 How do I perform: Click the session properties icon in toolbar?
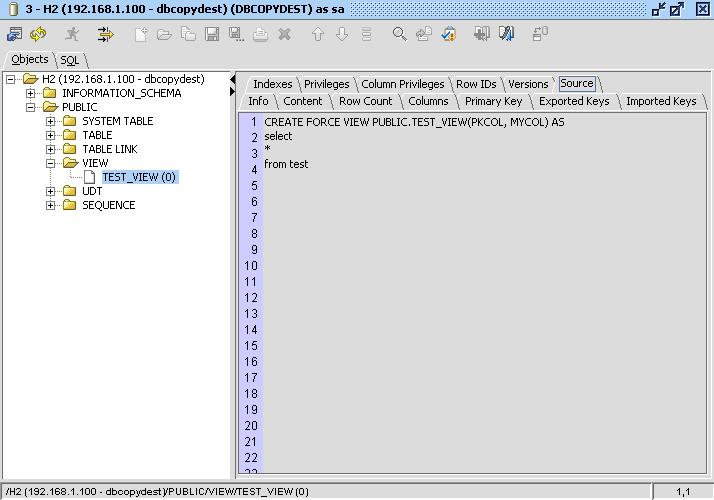[14, 34]
